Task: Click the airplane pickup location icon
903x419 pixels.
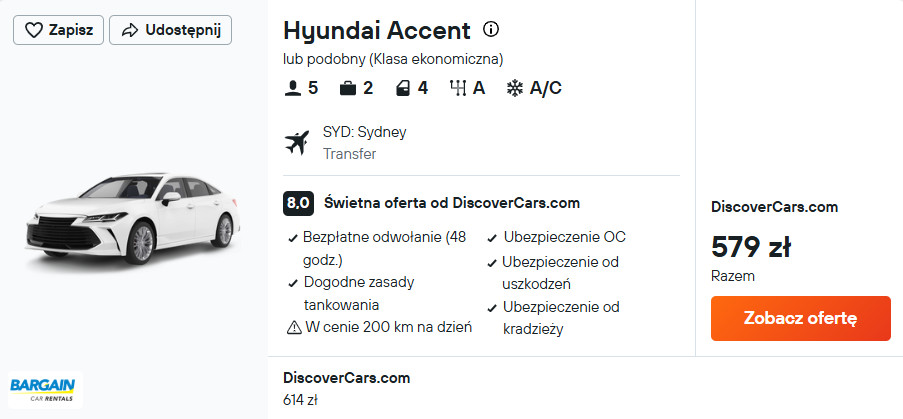Action: point(297,143)
